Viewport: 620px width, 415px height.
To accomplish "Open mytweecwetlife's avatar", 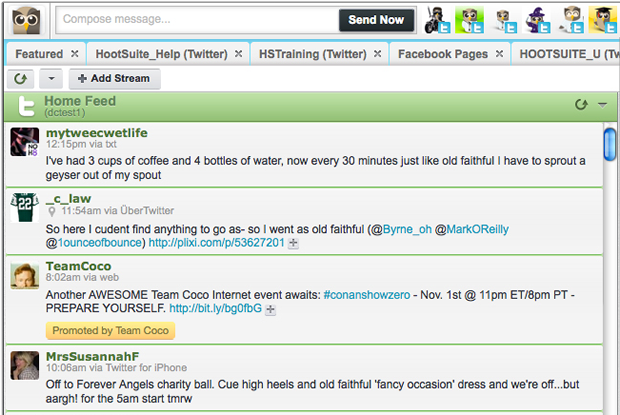I will click(x=25, y=142).
